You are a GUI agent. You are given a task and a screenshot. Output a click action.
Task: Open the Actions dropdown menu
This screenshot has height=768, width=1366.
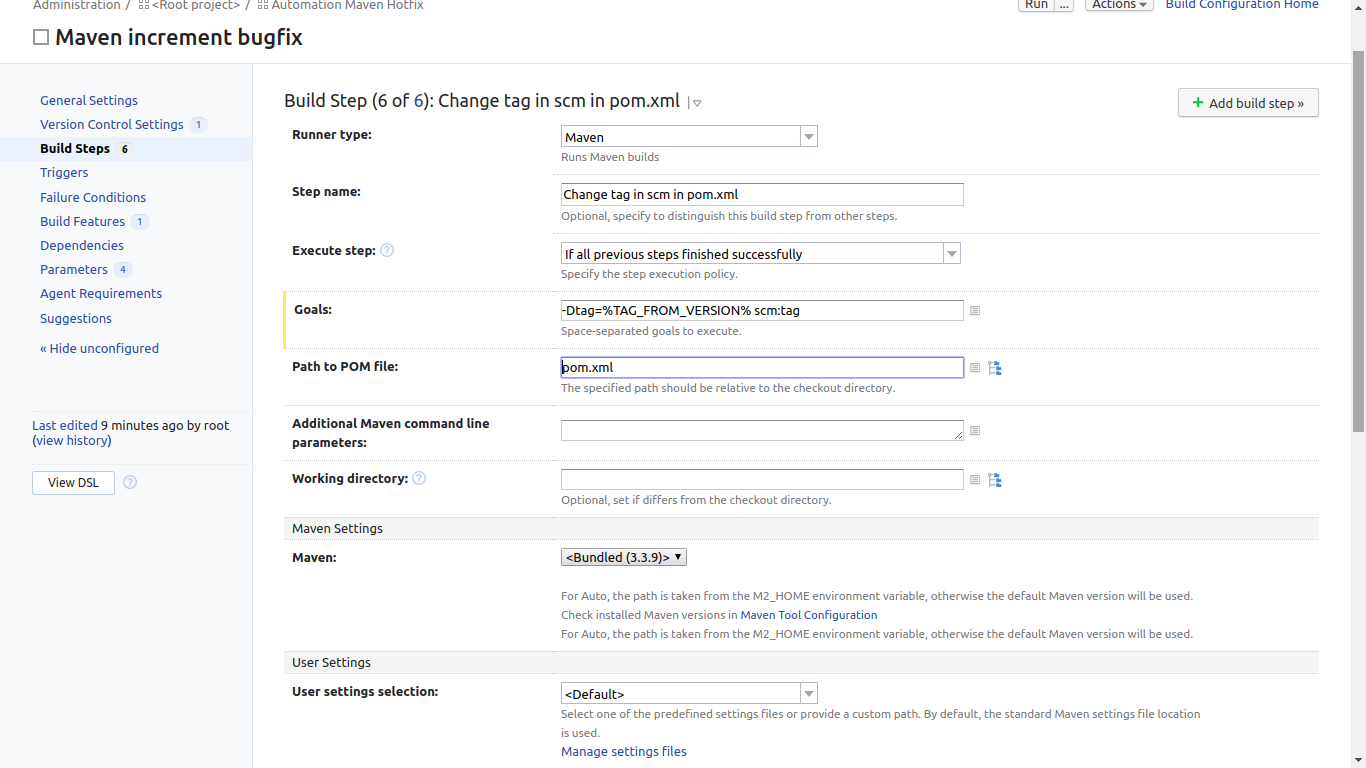pyautogui.click(x=1119, y=5)
